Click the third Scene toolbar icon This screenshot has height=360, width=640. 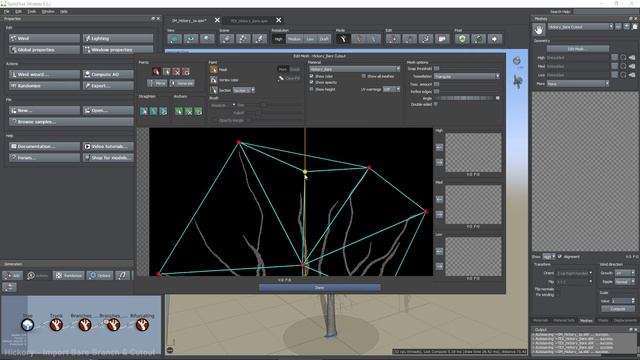click(259, 39)
